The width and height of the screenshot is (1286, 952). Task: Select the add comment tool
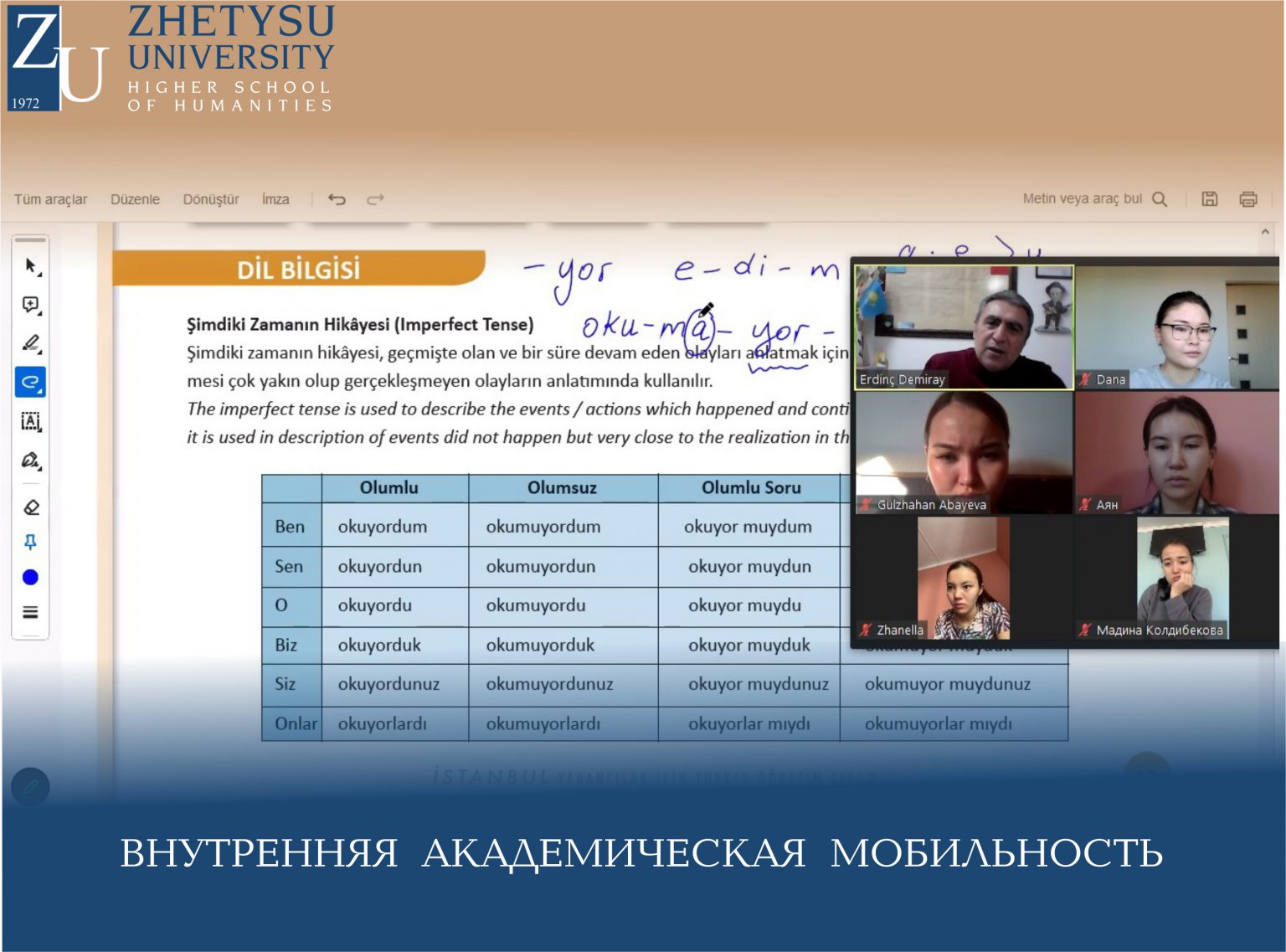tap(31, 305)
